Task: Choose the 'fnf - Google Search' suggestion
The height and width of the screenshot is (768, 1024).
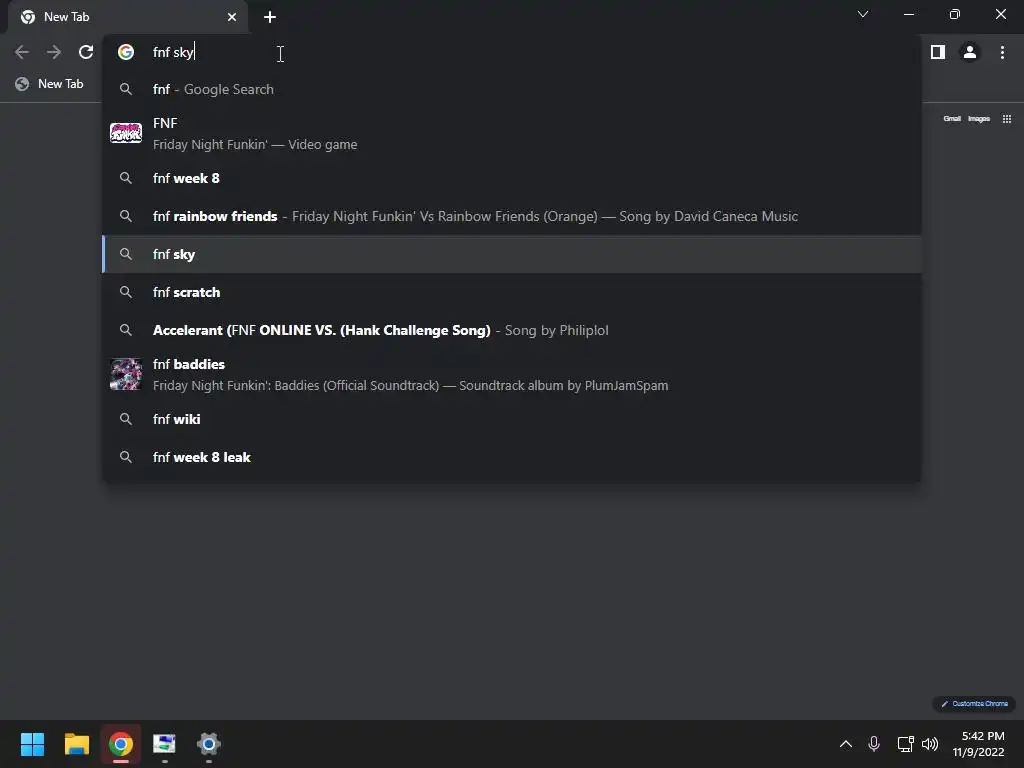Action: point(512,89)
